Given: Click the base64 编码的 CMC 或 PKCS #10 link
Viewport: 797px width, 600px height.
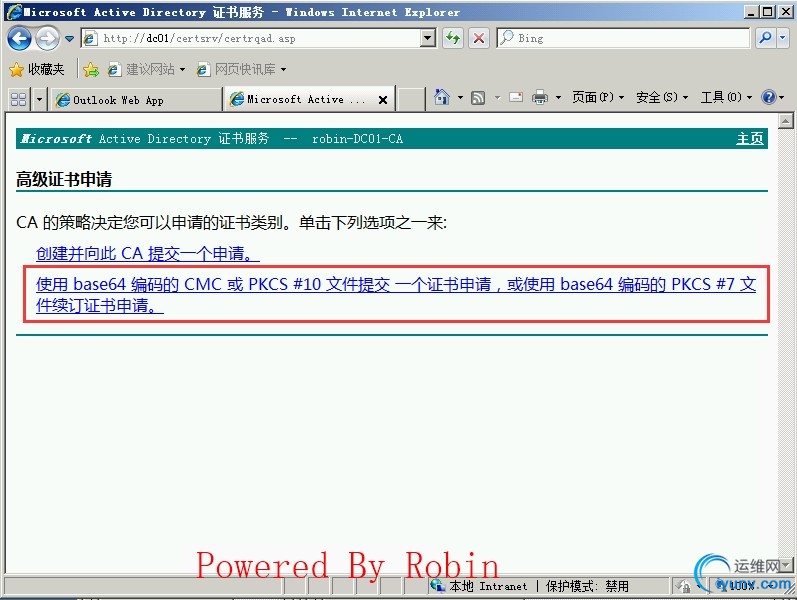Looking at the screenshot, I should (x=396, y=294).
